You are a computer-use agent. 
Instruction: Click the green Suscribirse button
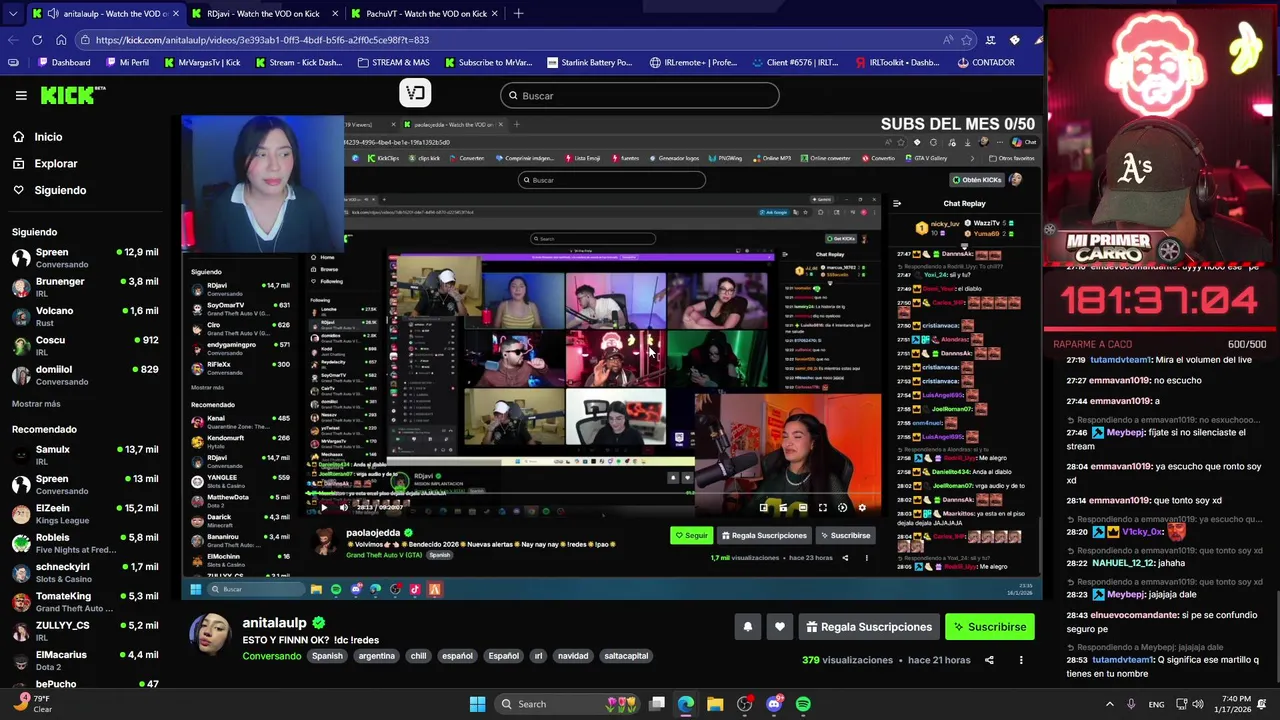[x=990, y=627]
